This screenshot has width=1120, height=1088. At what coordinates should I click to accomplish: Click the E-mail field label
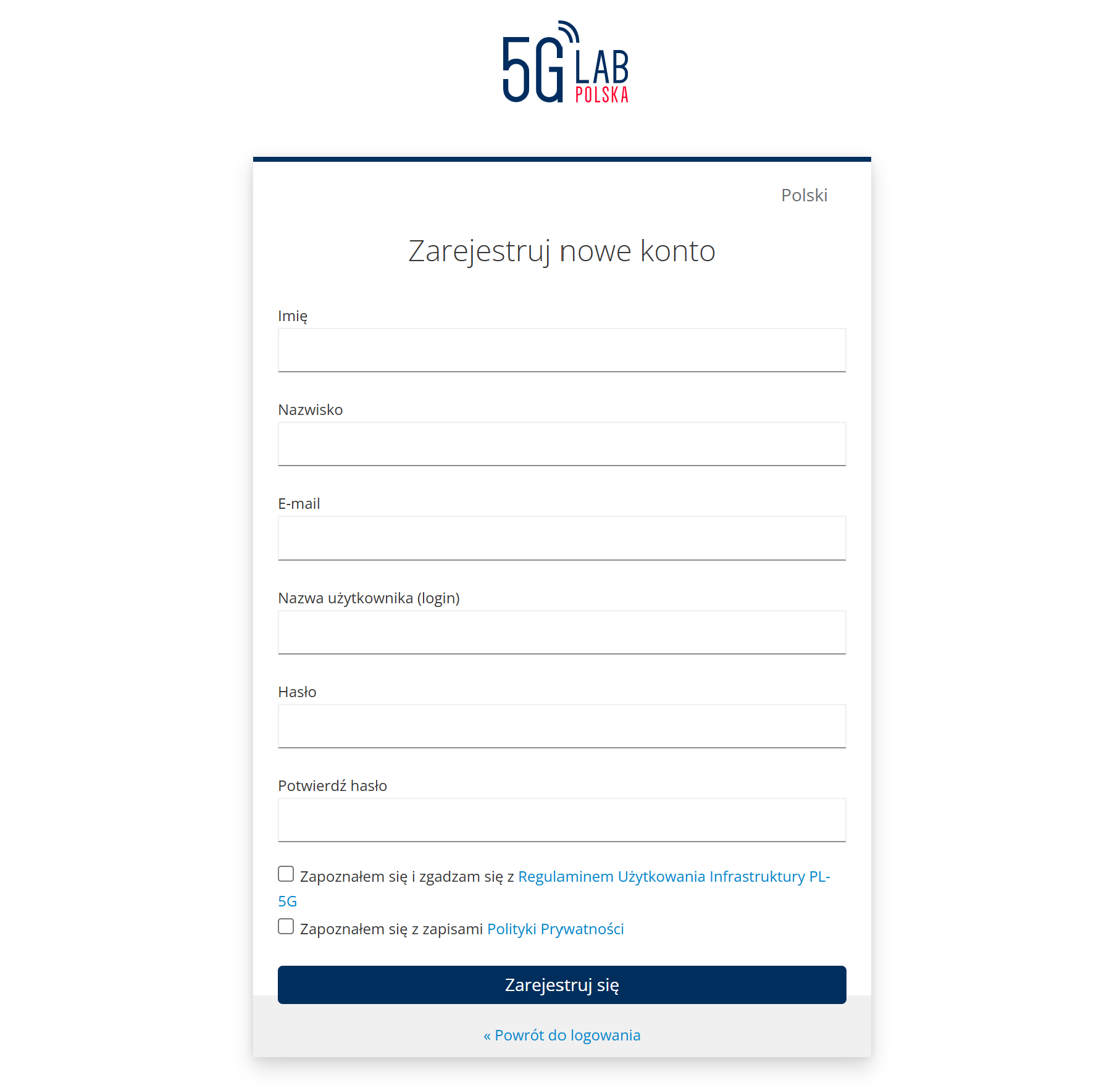coord(299,504)
